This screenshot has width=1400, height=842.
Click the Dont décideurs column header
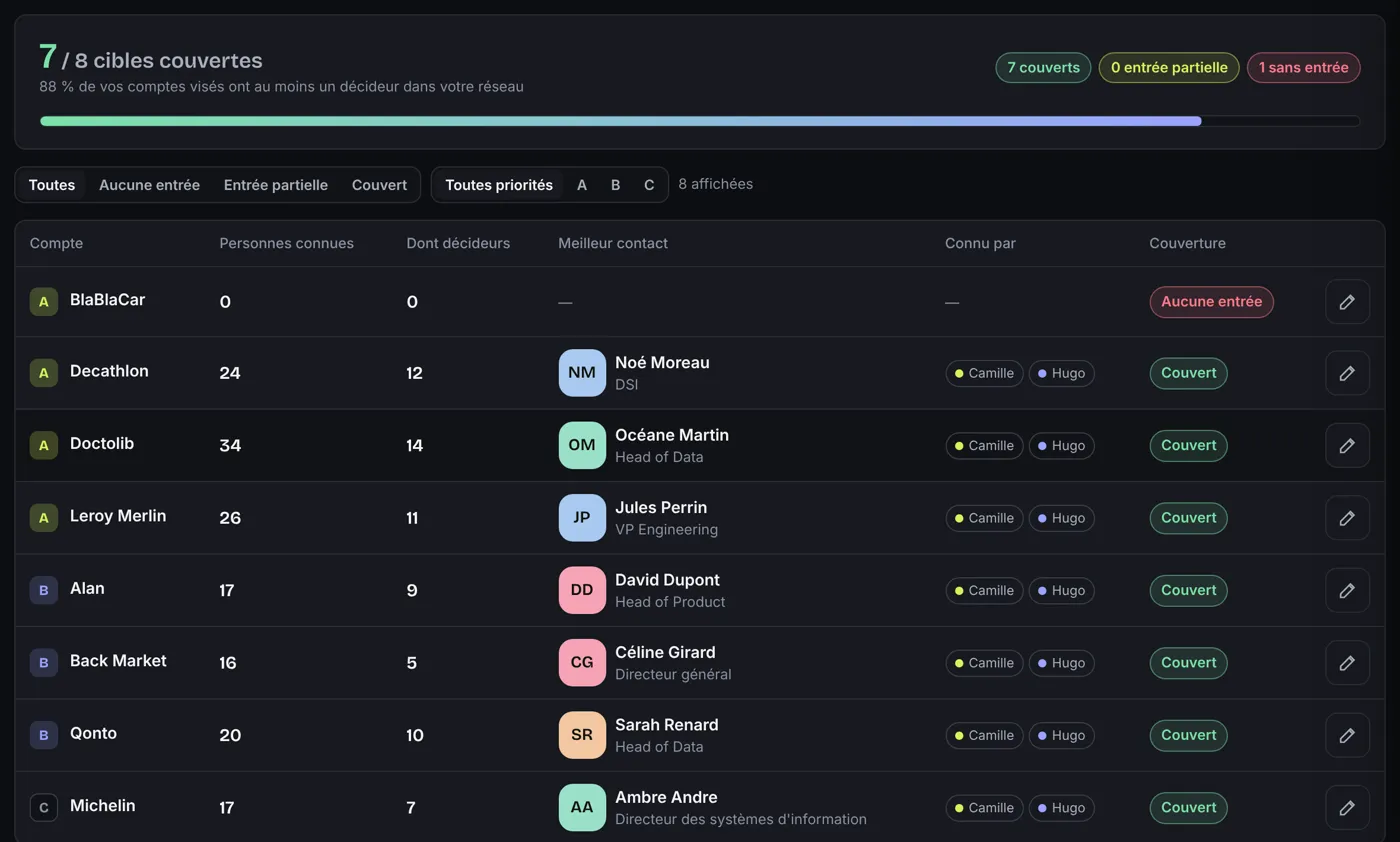pos(458,243)
